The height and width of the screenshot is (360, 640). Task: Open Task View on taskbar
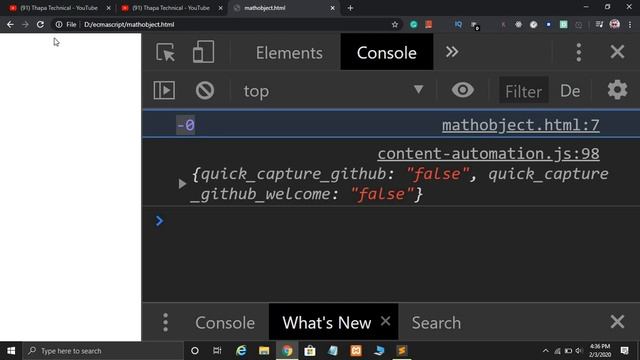tap(217, 351)
